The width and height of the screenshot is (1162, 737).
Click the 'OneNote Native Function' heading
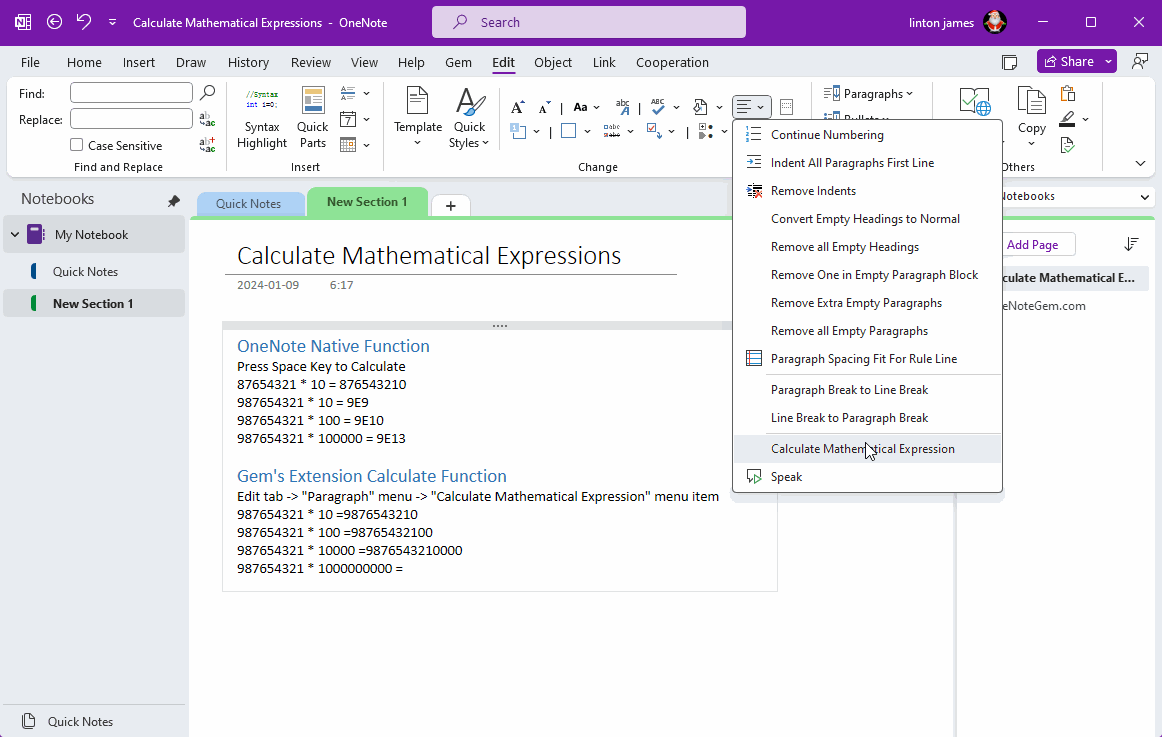click(333, 346)
